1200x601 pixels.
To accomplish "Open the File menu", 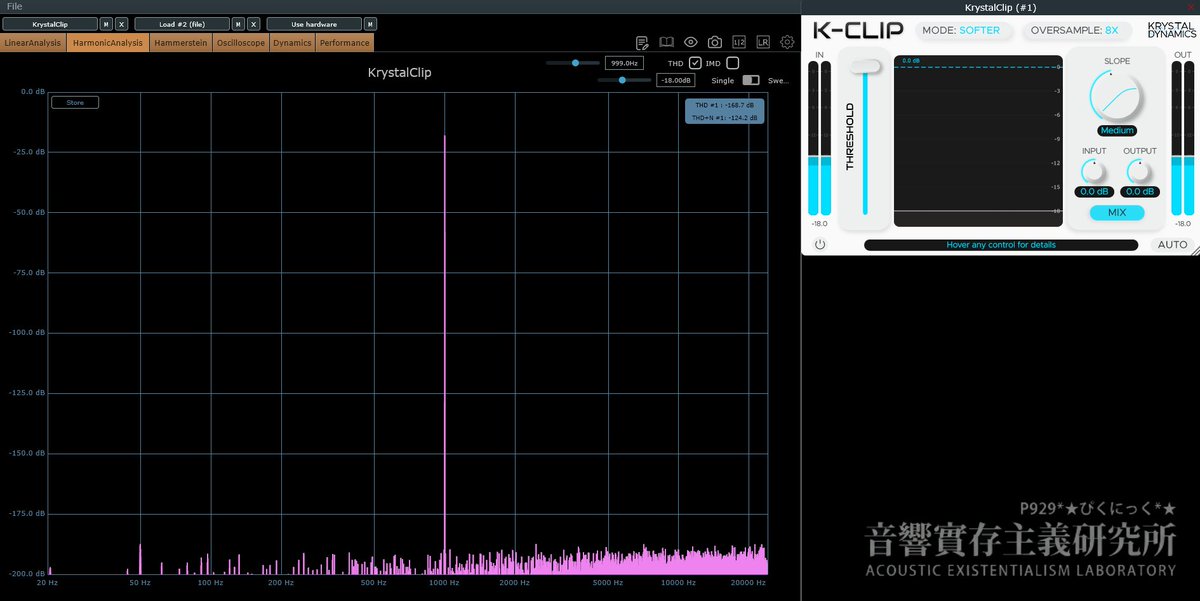I will coord(15,6).
